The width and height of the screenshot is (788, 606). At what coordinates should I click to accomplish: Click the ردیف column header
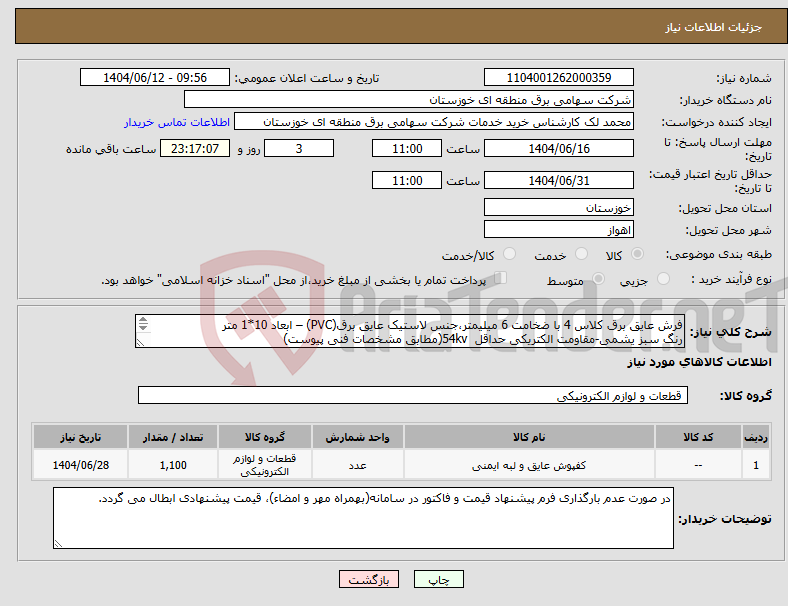pos(755,437)
